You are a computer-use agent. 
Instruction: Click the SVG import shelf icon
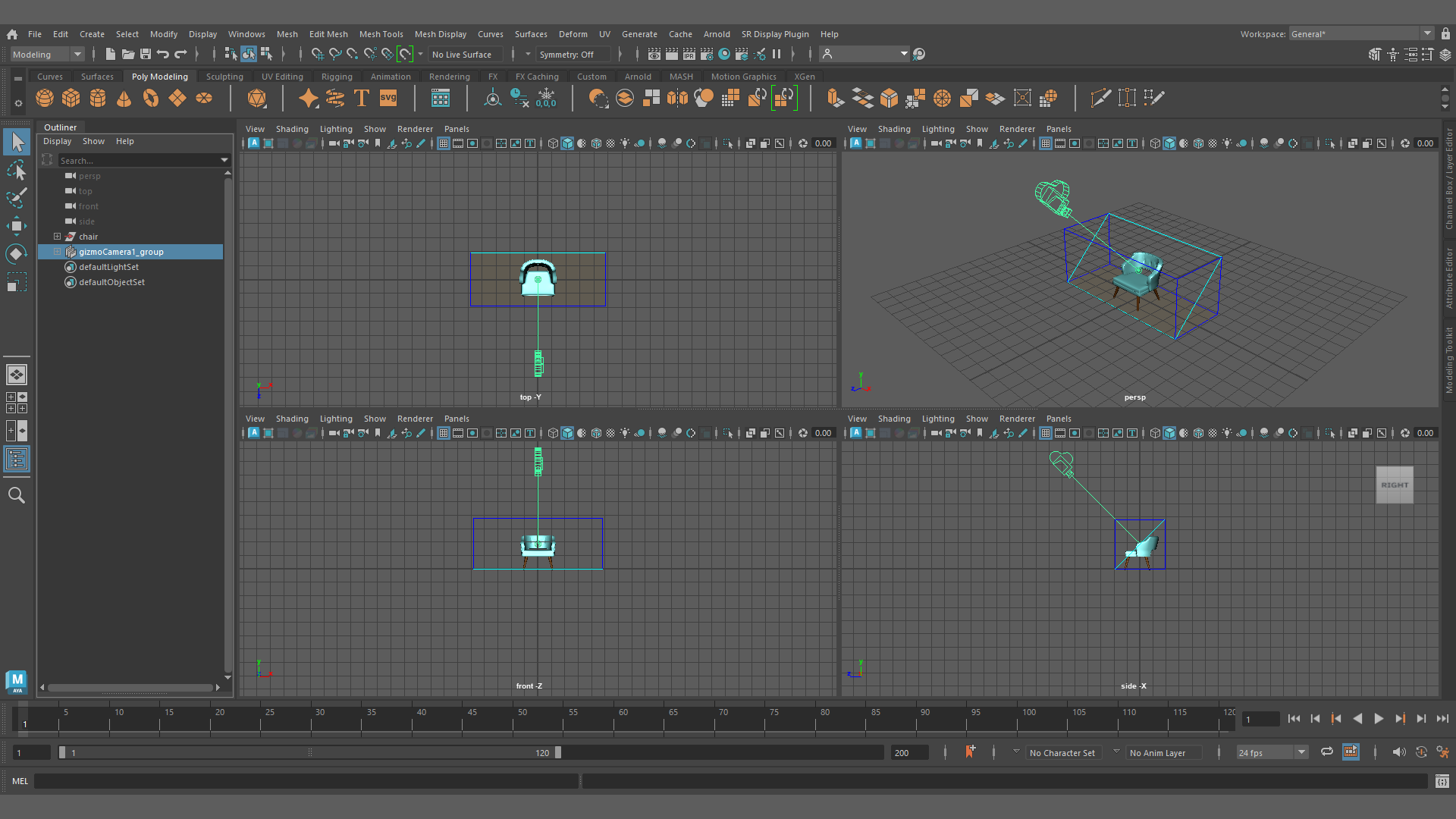[388, 98]
